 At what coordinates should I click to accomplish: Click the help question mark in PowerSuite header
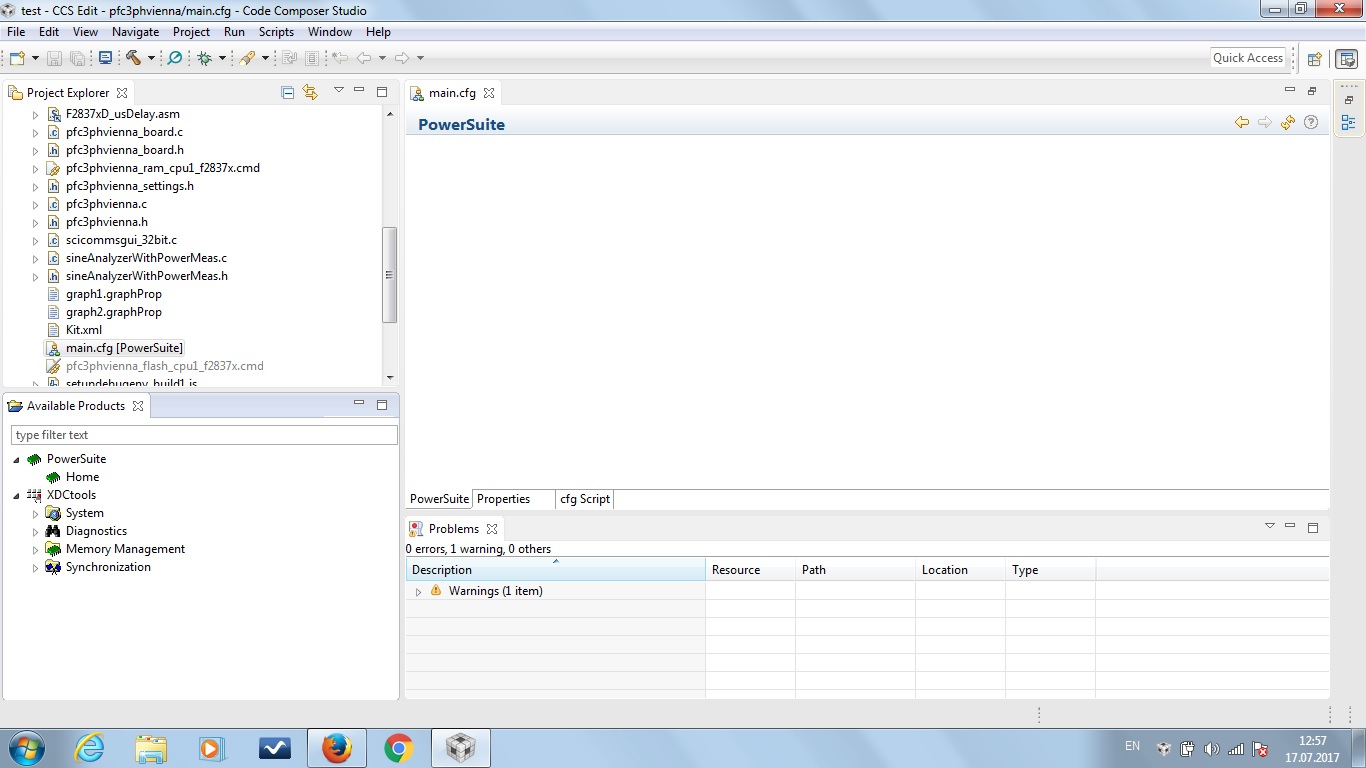[1311, 122]
